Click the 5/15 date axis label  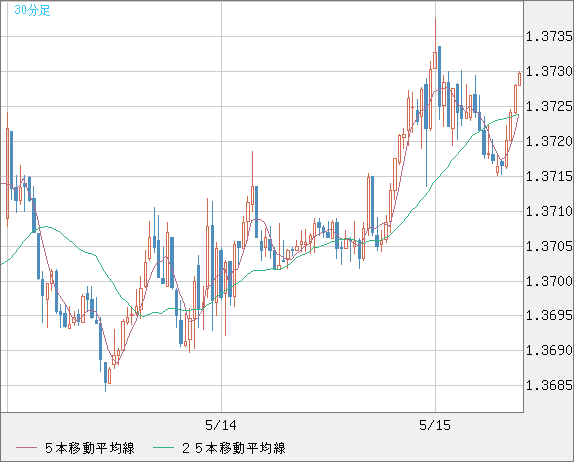[435, 425]
